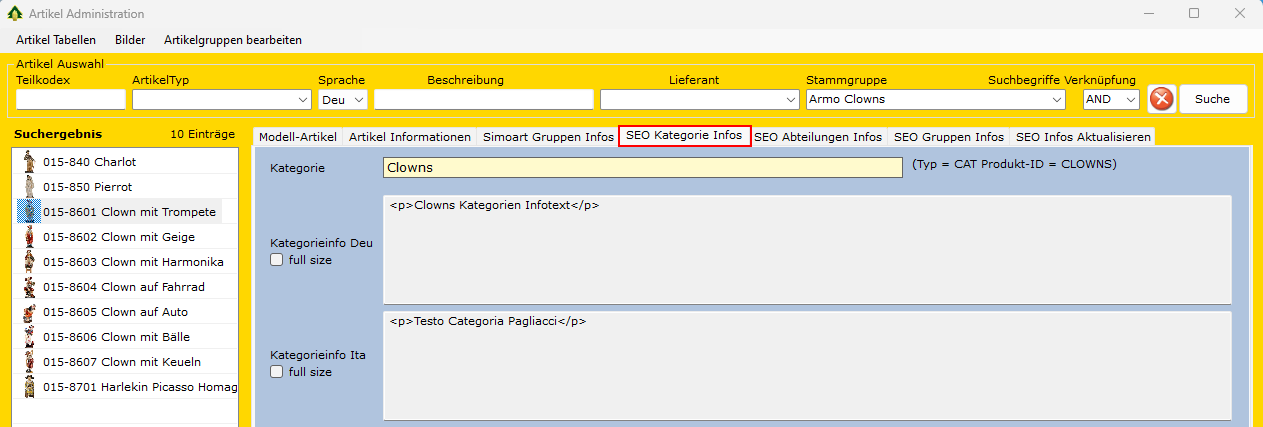Click the Harlekin Picasso thumbnail icon
This screenshot has width=1263, height=427.
(x=29, y=387)
